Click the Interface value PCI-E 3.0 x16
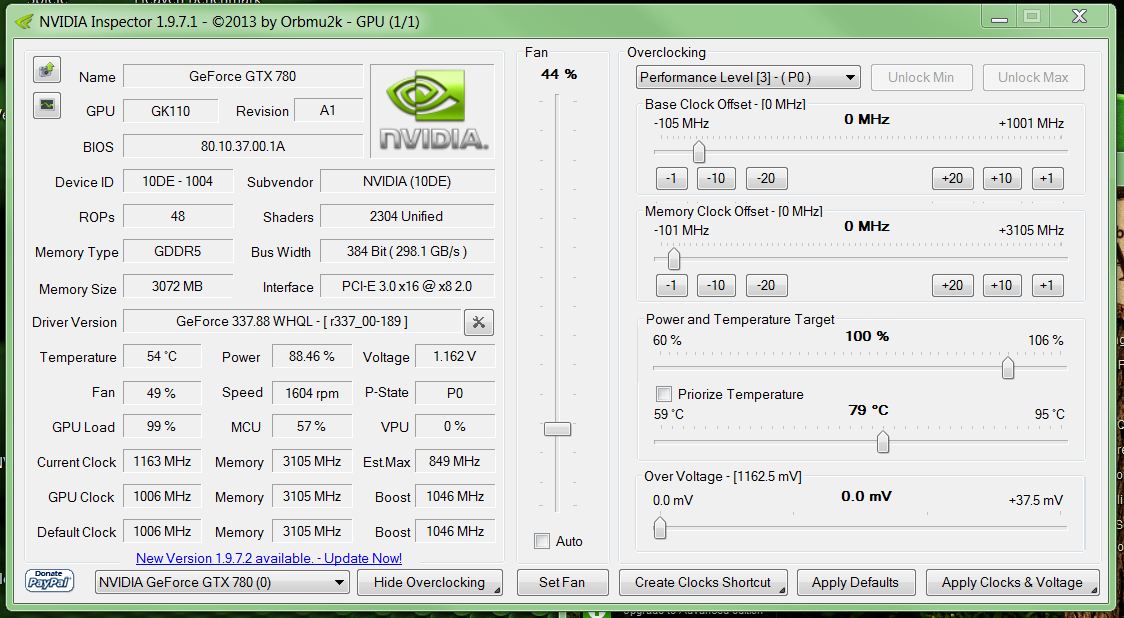Screen dimensions: 1124x618 [406, 287]
